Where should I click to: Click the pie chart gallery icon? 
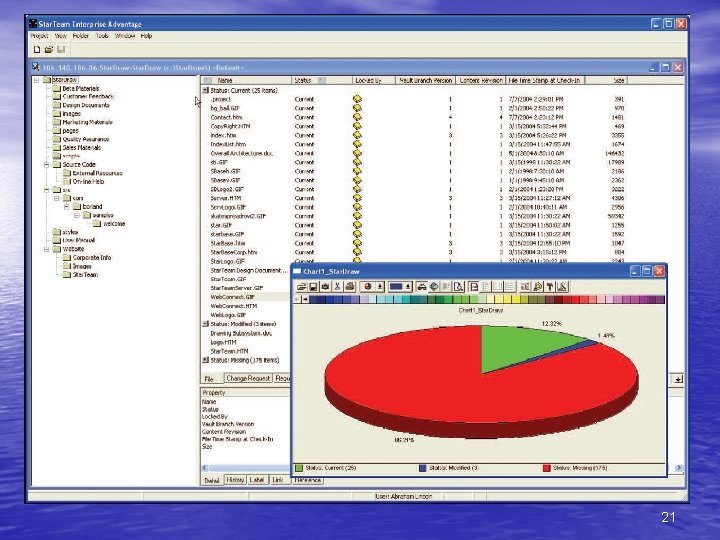(368, 287)
